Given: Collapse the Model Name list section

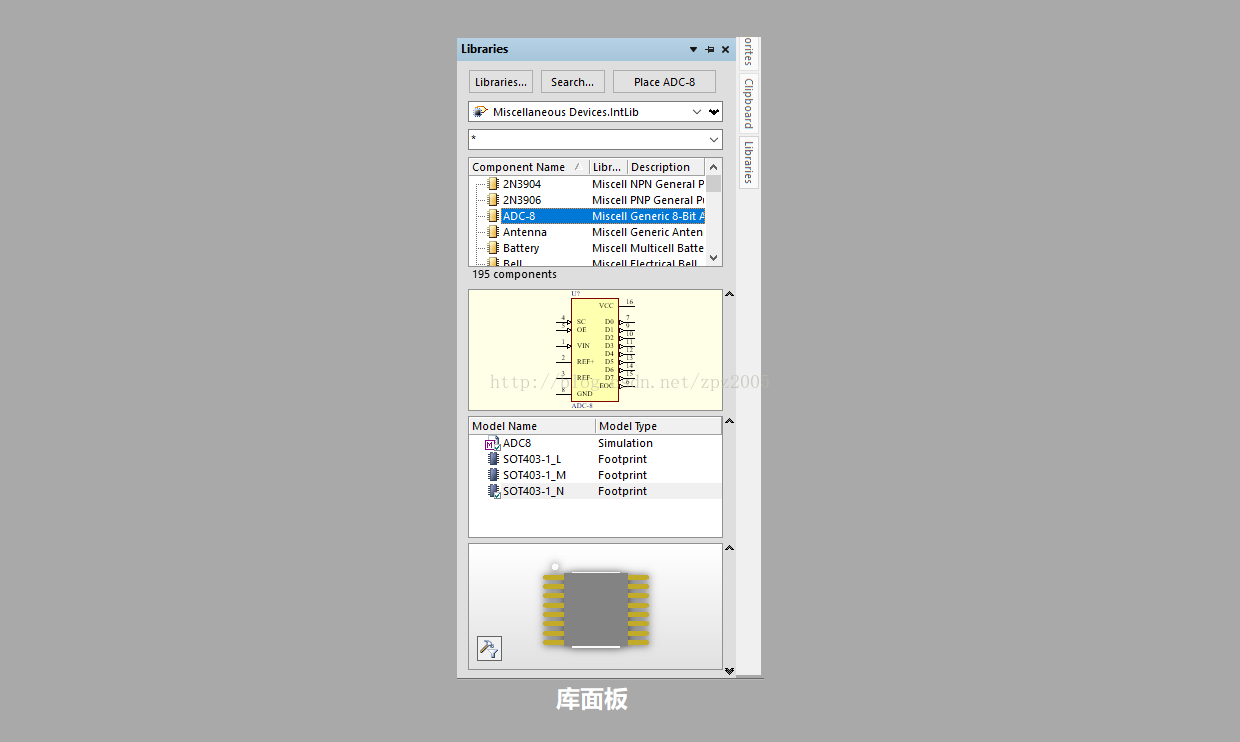Looking at the screenshot, I should [x=729, y=421].
